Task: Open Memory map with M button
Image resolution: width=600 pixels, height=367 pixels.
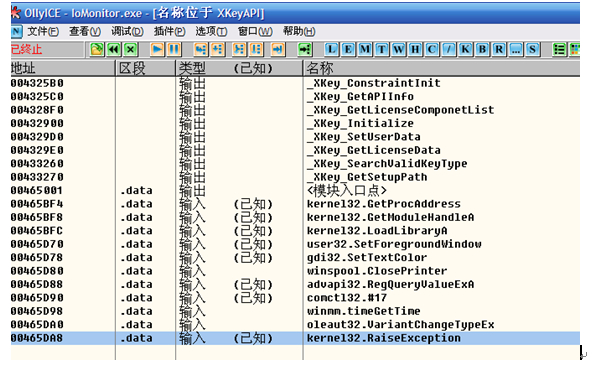Action: 365,49
